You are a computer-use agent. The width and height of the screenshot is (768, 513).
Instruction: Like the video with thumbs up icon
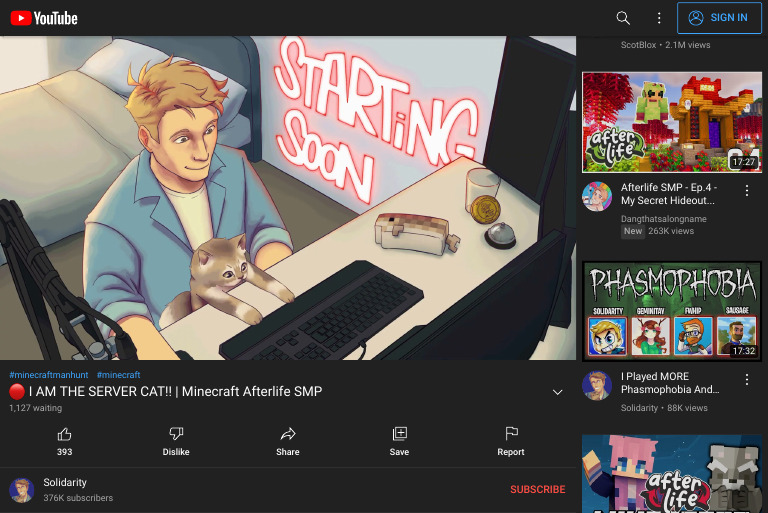click(64, 434)
